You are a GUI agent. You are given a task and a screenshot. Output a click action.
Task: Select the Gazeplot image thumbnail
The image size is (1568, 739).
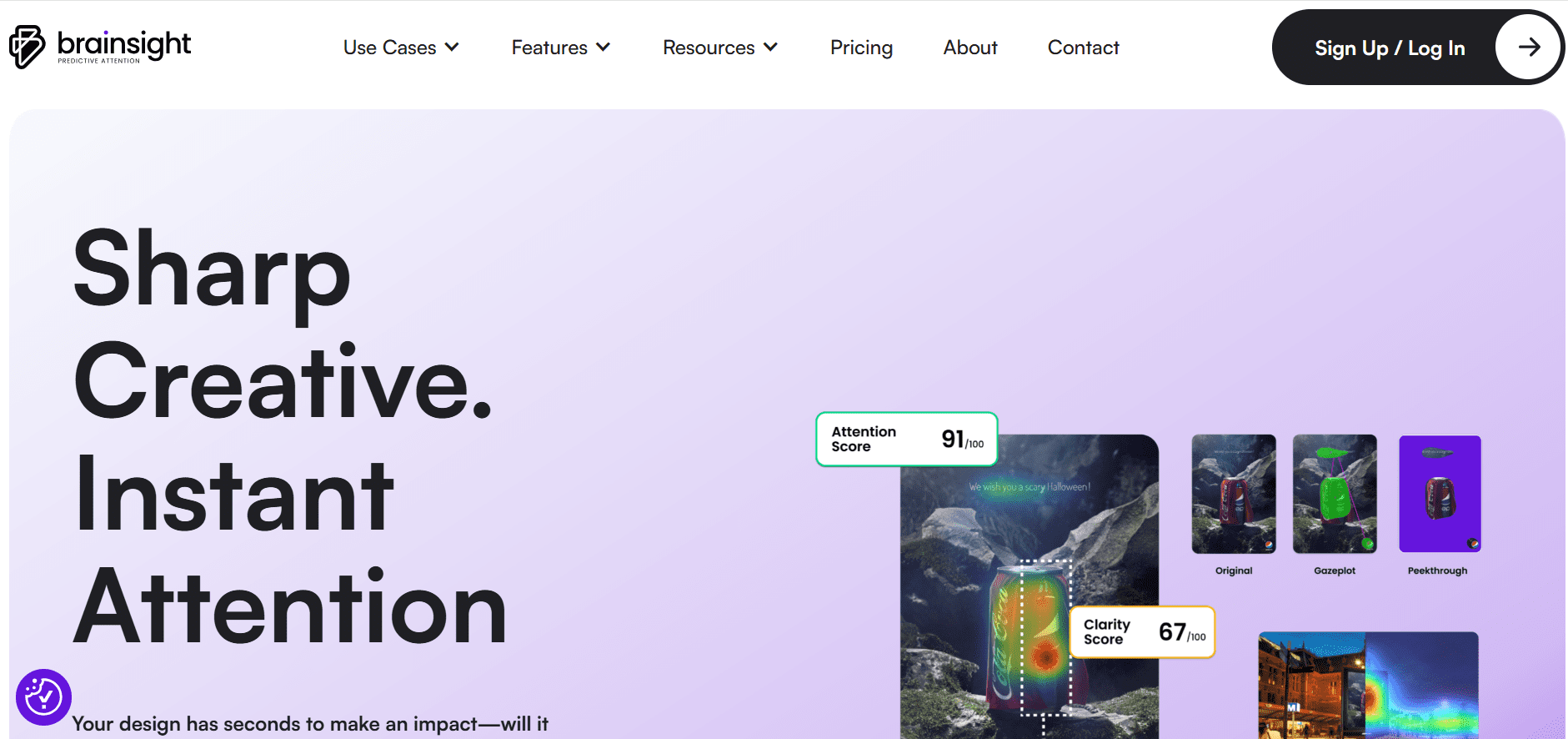tap(1334, 494)
